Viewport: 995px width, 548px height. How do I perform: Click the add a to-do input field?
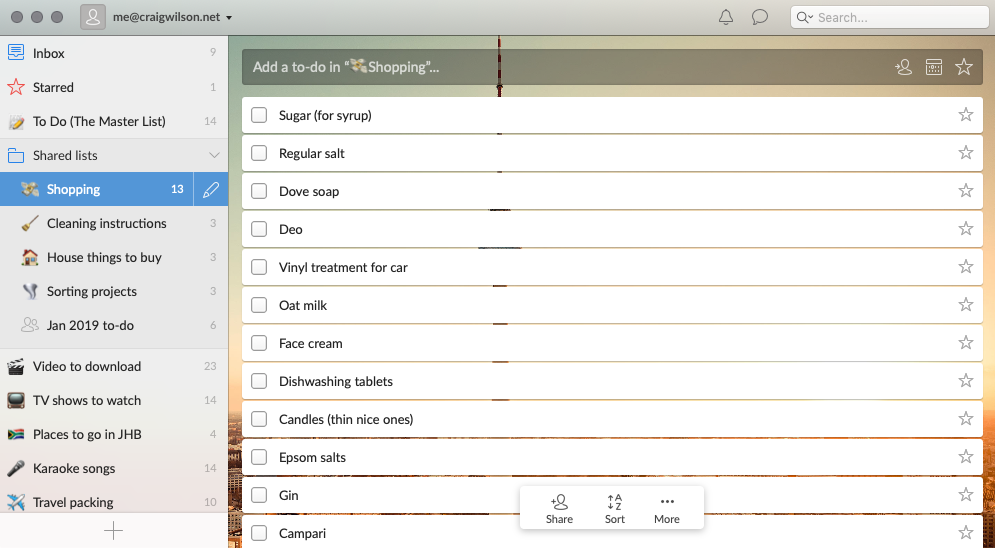560,67
